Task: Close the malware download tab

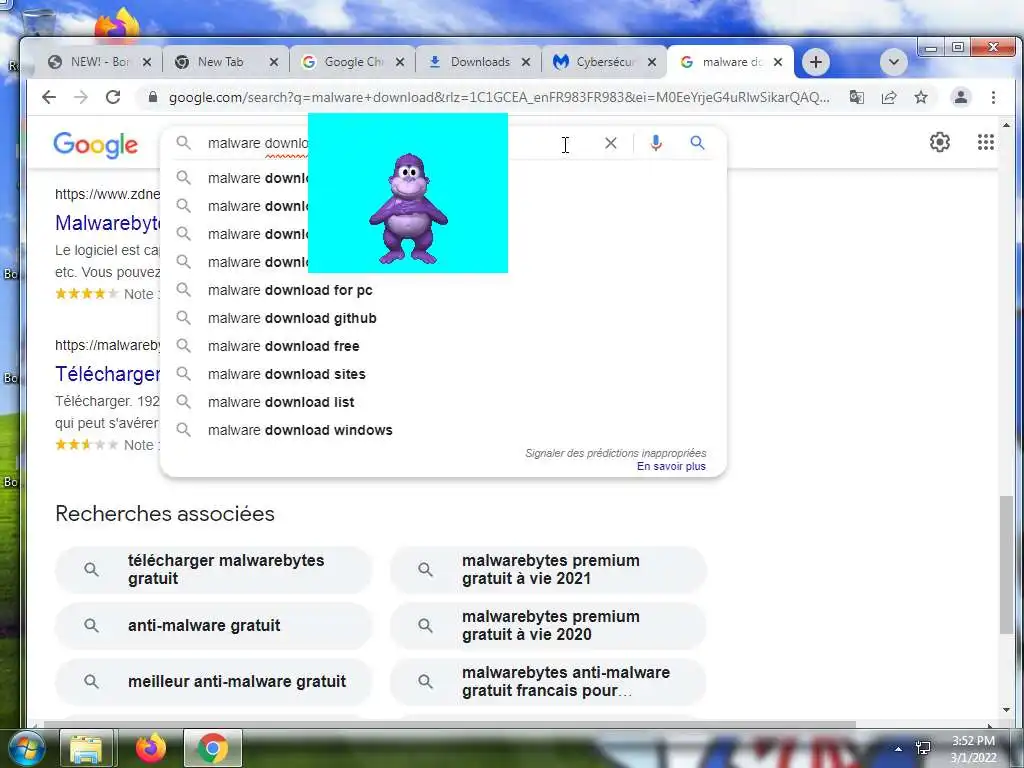Action: 778,62
